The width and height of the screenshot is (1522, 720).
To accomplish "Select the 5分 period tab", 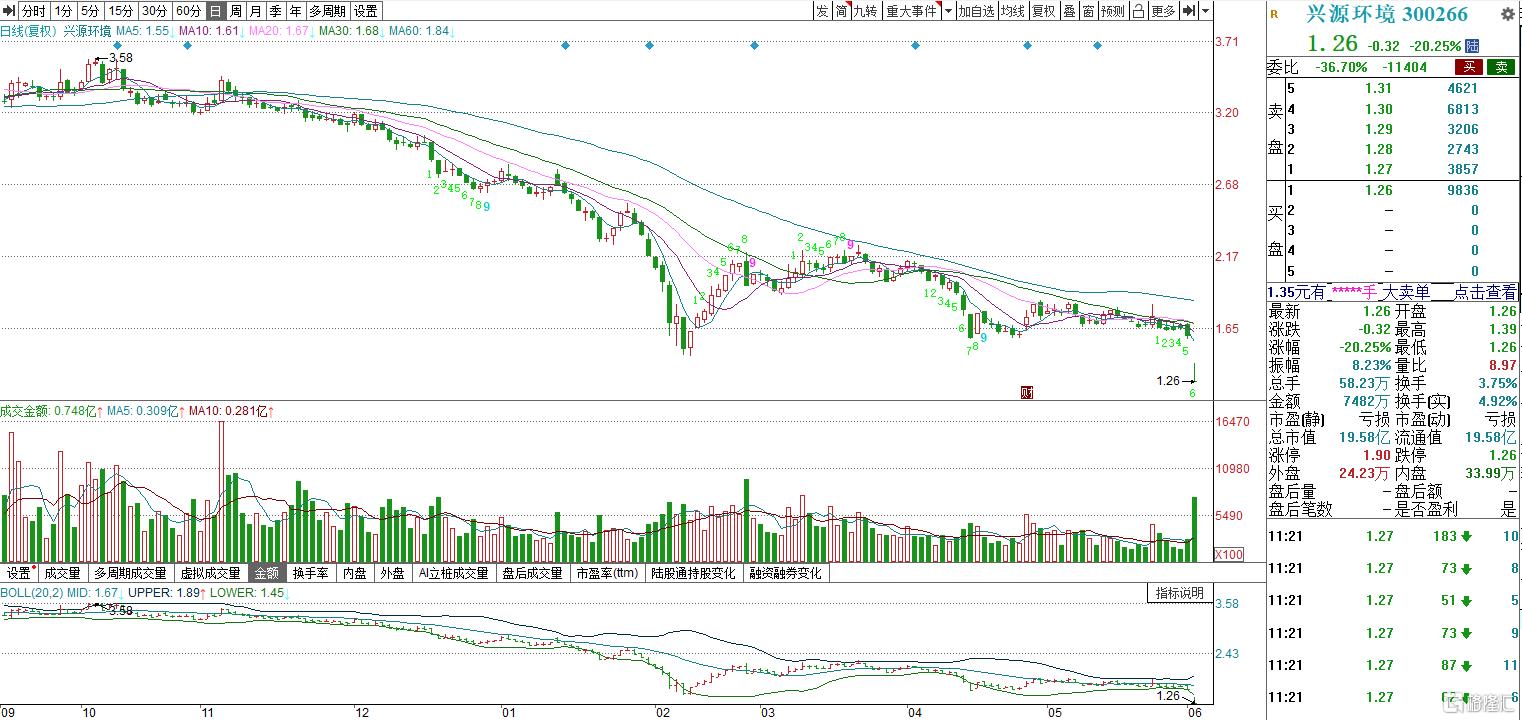I will pos(91,11).
